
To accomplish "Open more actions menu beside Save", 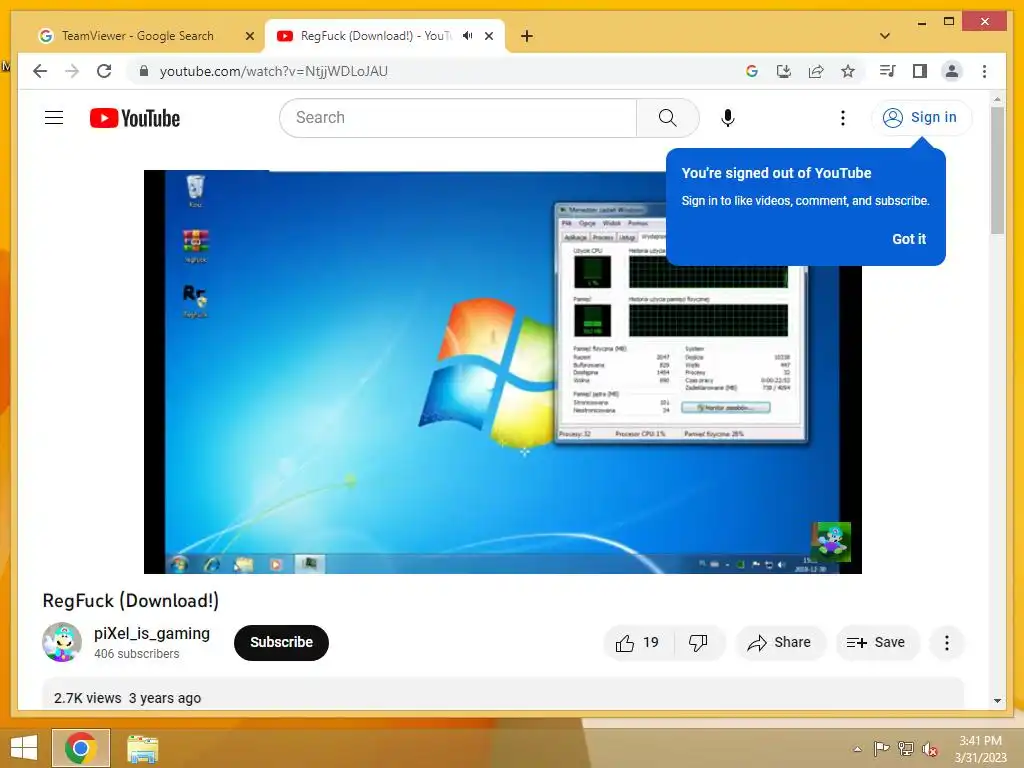I will pyautogui.click(x=946, y=643).
